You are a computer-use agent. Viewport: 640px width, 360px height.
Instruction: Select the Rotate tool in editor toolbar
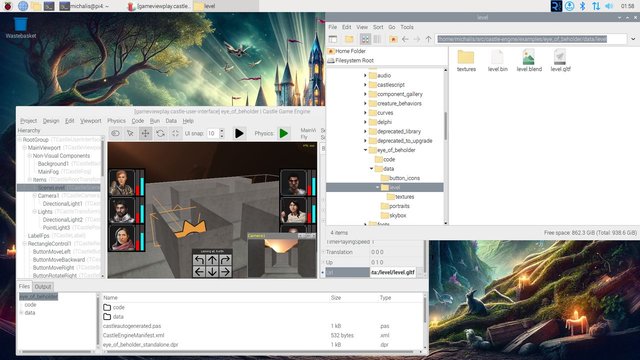pyautogui.click(x=160, y=133)
